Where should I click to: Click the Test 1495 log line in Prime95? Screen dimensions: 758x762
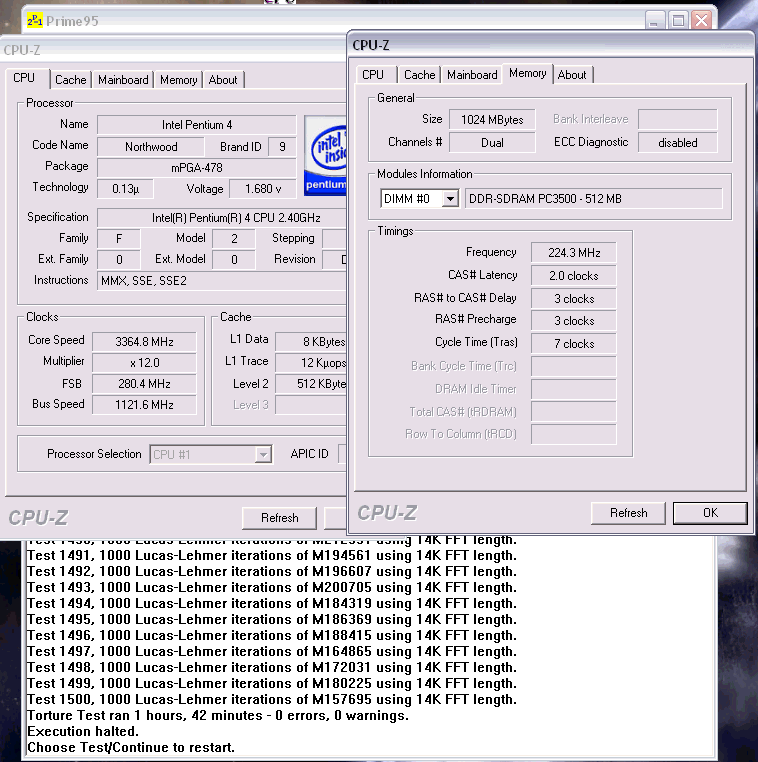coord(272,619)
